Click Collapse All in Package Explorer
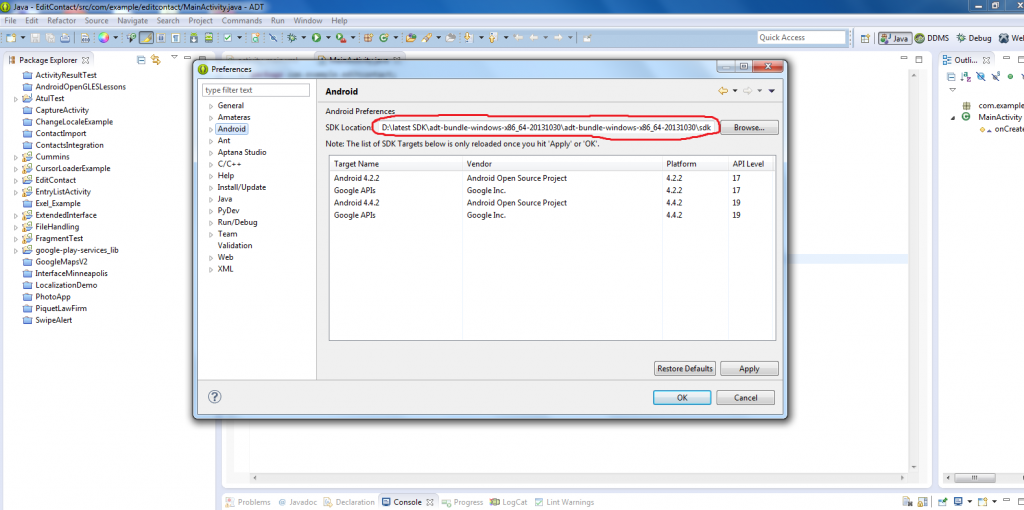The width and height of the screenshot is (1024, 510). [x=141, y=60]
